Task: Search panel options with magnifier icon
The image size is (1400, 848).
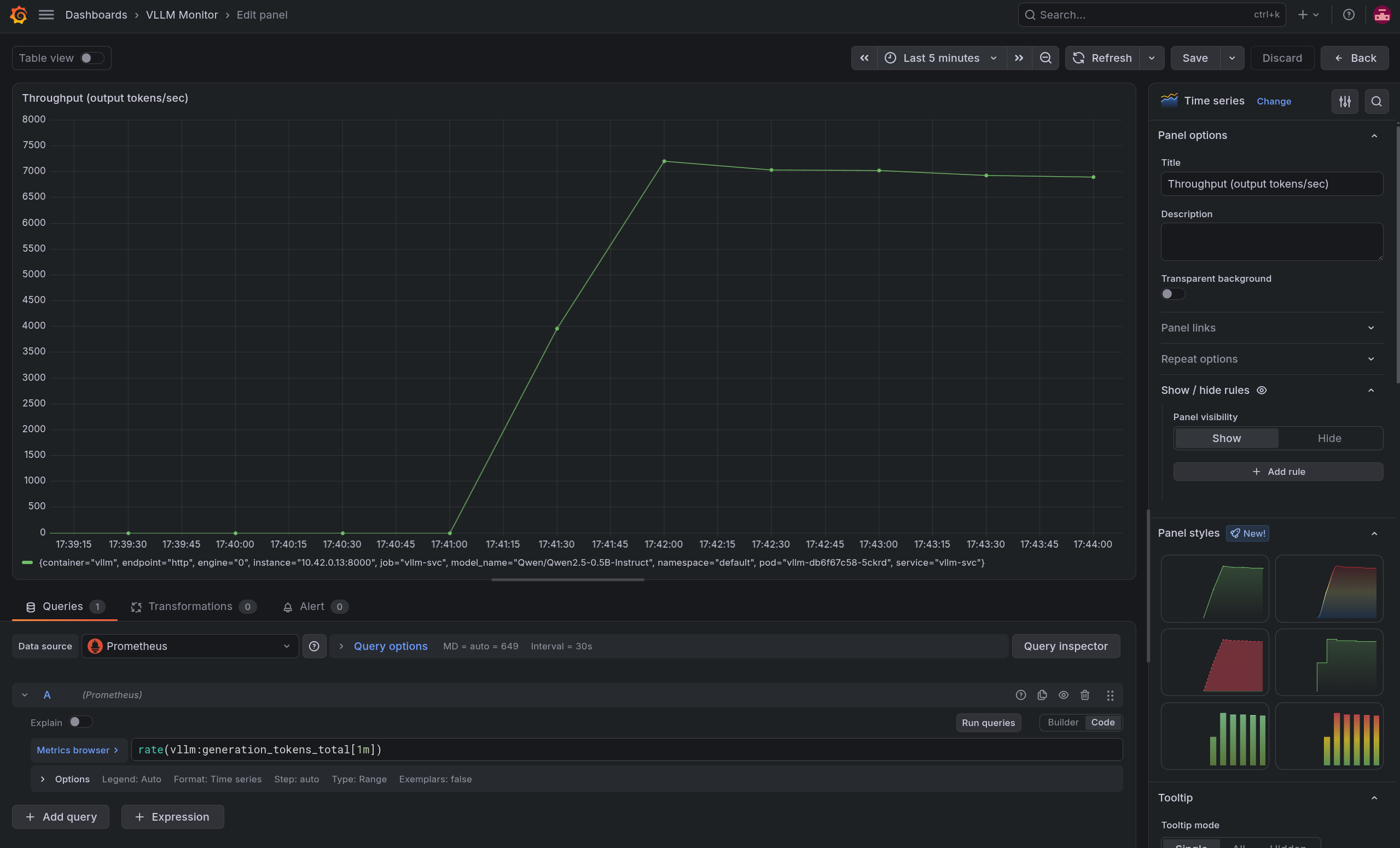Action: coord(1376,101)
